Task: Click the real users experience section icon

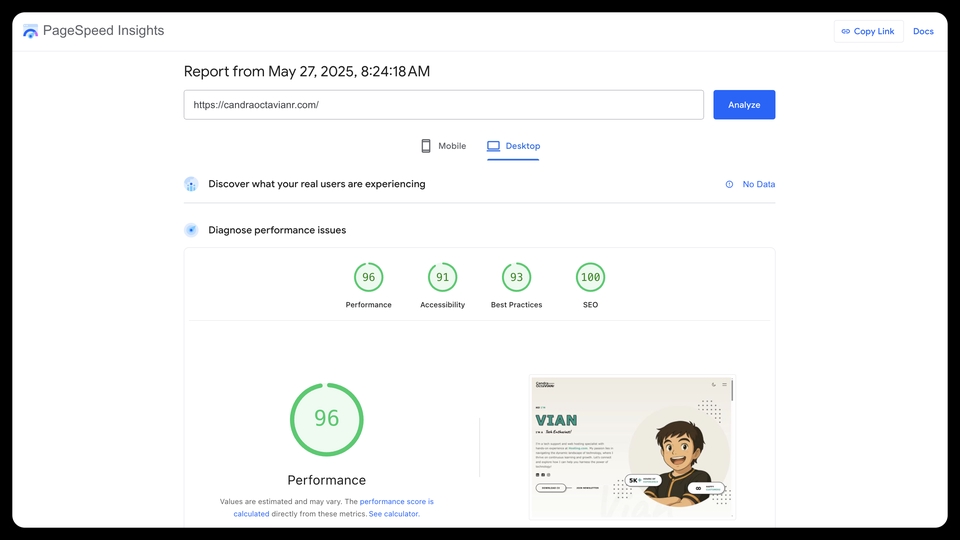Action: (x=191, y=184)
